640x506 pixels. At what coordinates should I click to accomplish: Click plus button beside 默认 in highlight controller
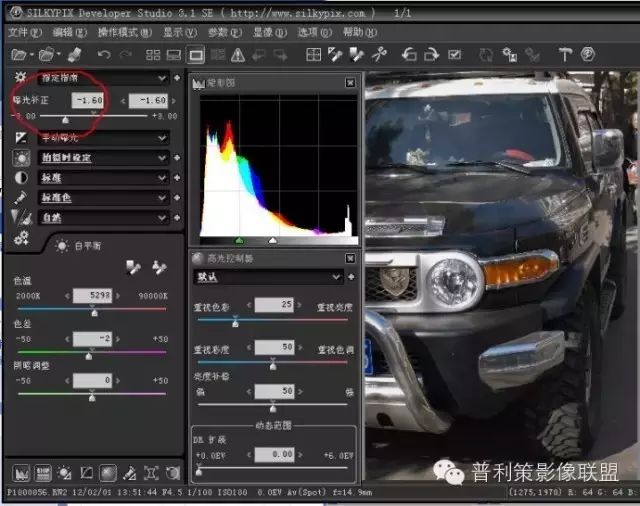point(351,277)
